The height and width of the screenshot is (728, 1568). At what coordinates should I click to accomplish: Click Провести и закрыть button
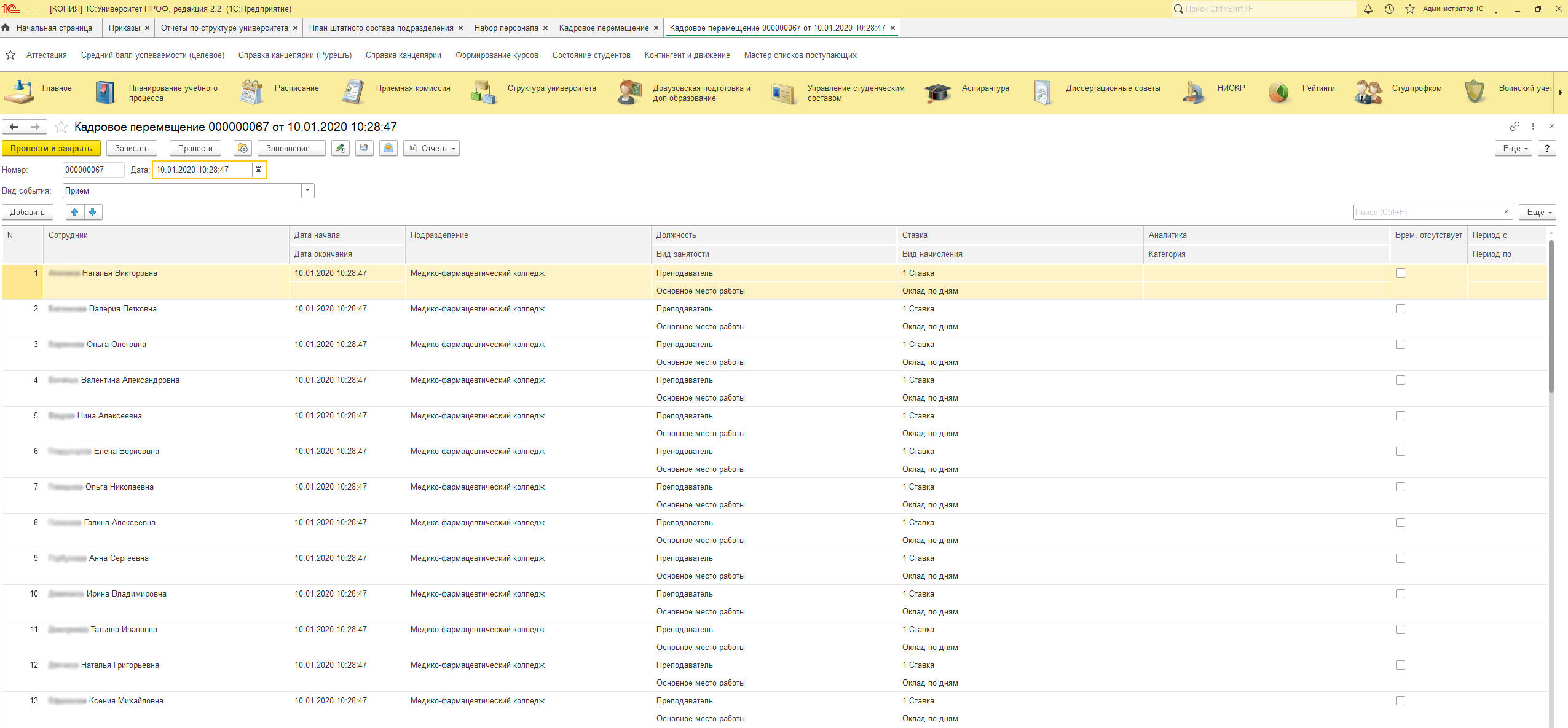point(51,148)
